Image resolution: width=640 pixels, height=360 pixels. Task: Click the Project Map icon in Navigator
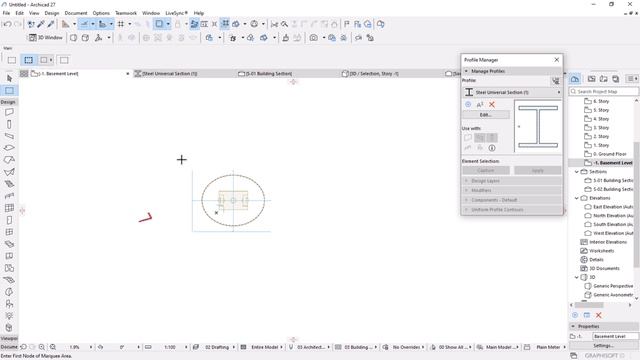coord(575,79)
